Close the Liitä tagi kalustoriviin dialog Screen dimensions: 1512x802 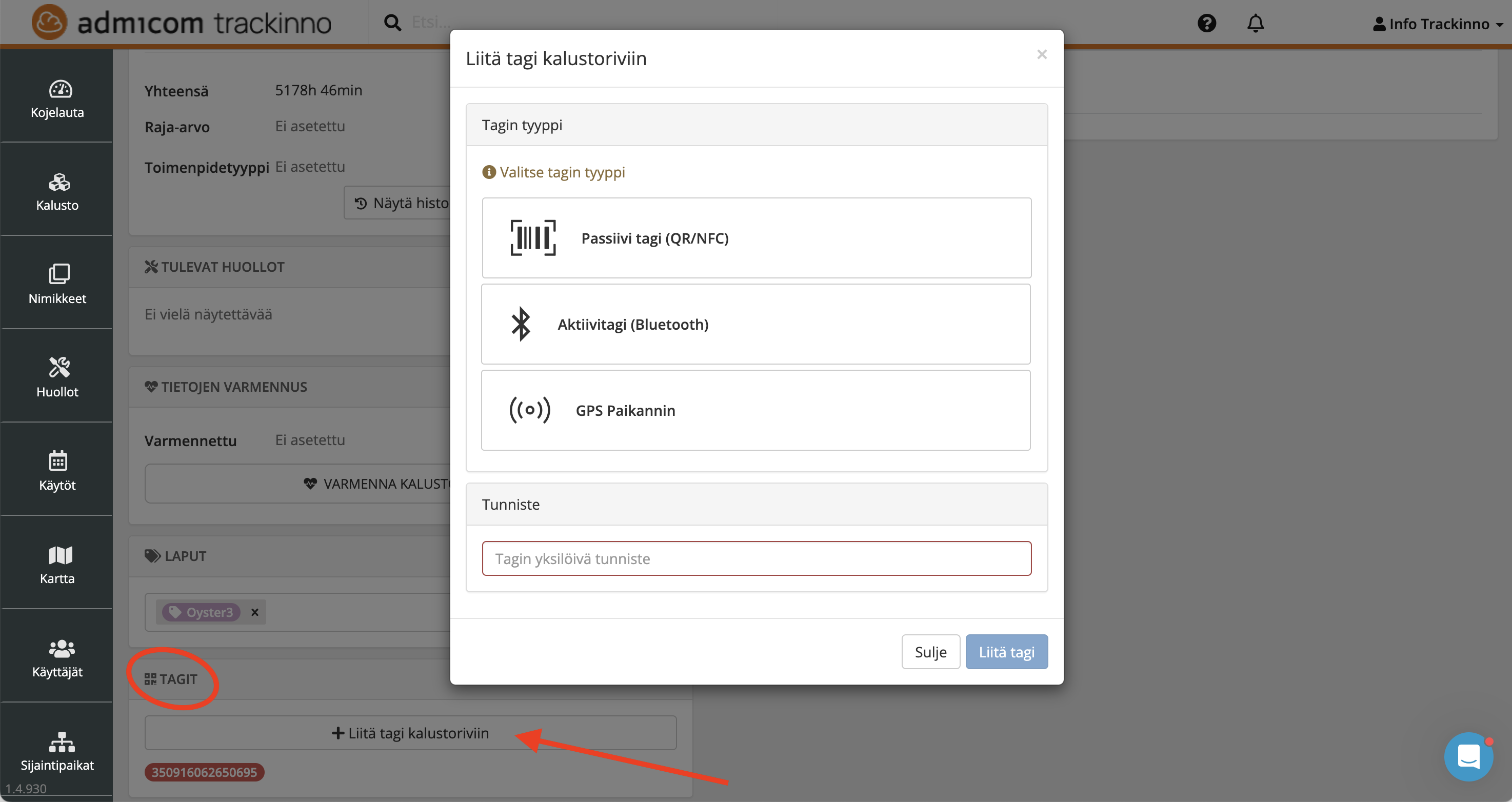tap(1042, 54)
